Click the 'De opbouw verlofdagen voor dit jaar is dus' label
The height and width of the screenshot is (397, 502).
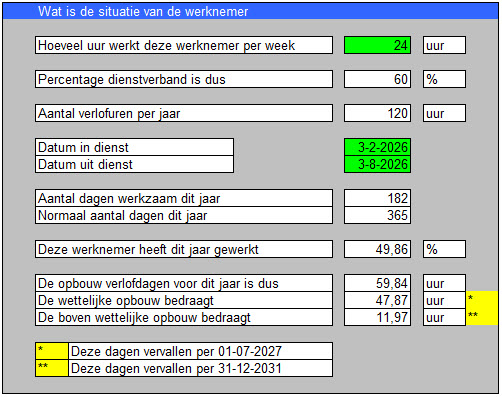point(184,283)
